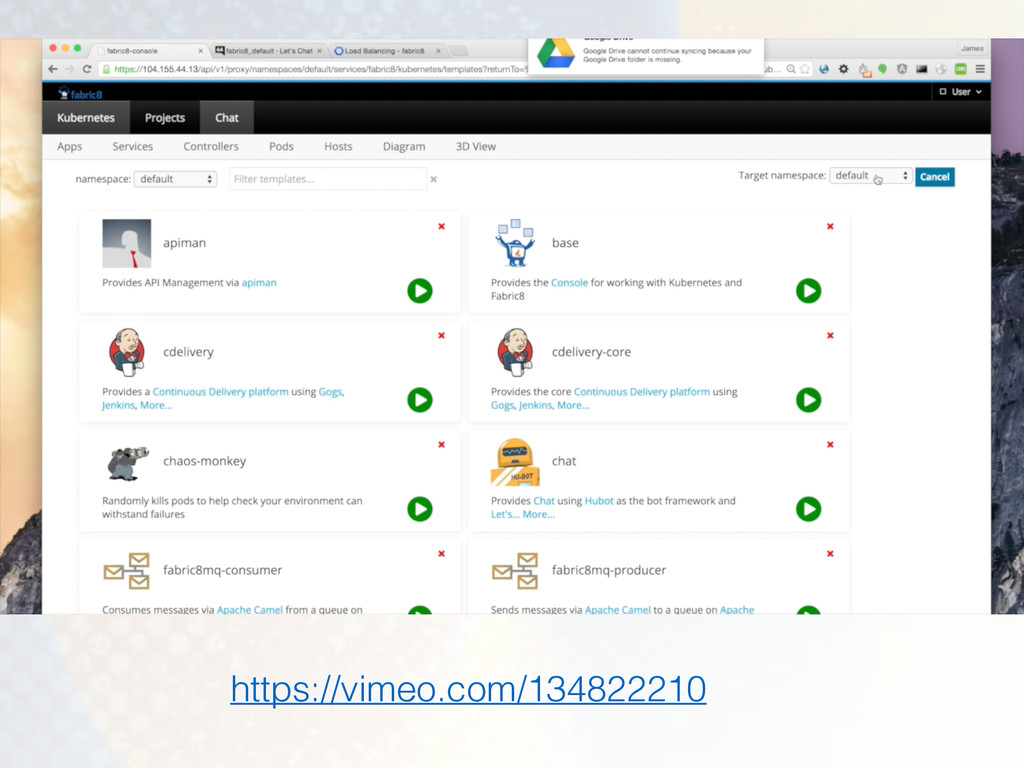
Task: Open the Gogs link in cdelivery
Action: click(x=330, y=392)
